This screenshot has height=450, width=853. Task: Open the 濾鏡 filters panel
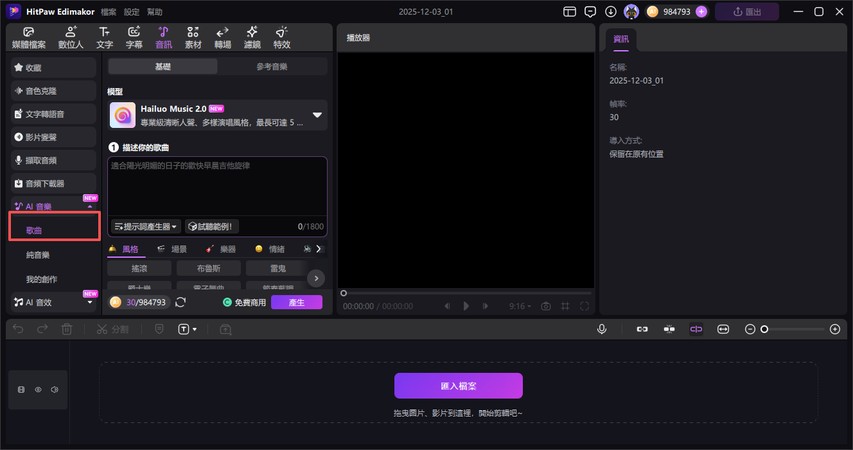[x=252, y=38]
